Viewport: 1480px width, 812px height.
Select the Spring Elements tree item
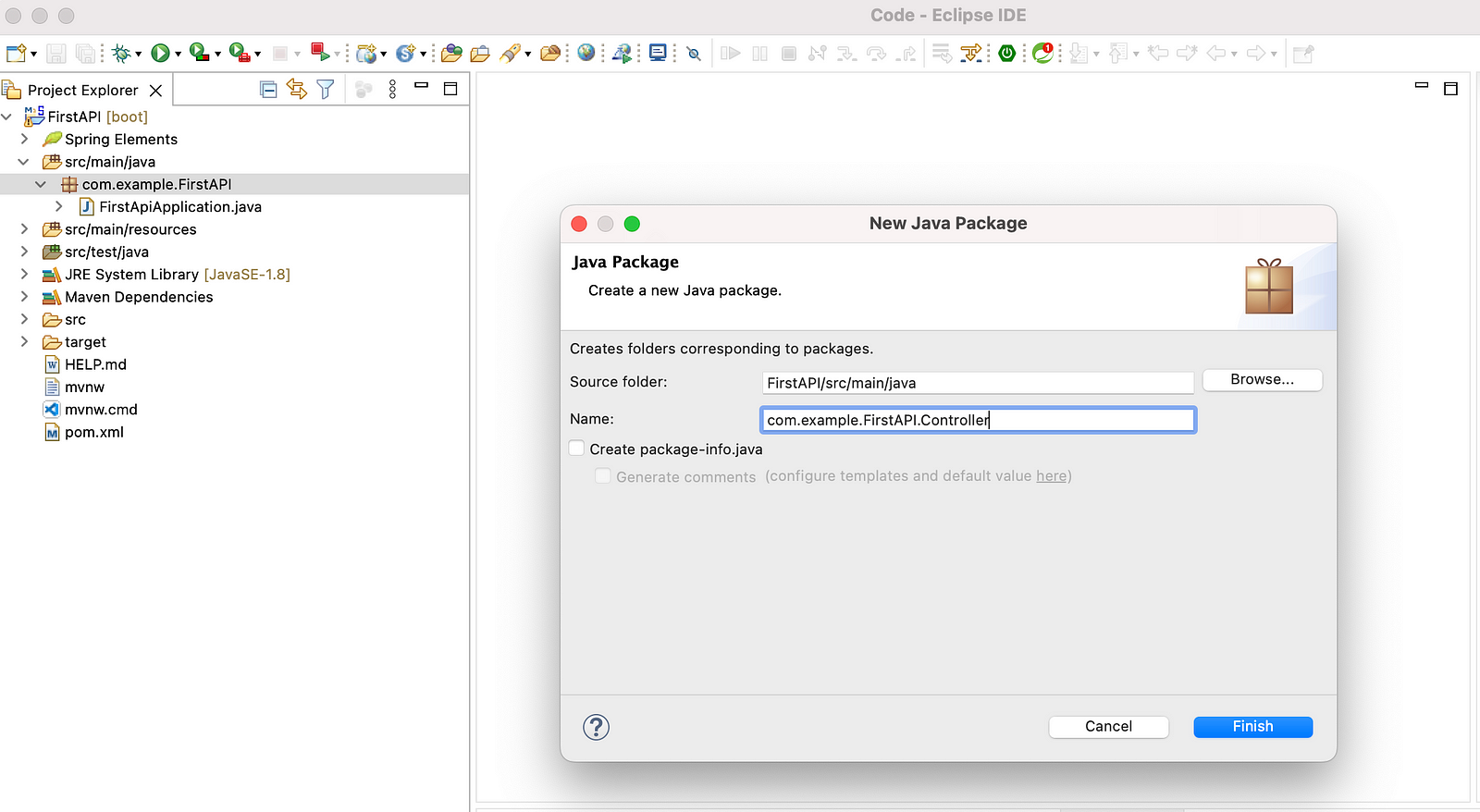point(121,140)
